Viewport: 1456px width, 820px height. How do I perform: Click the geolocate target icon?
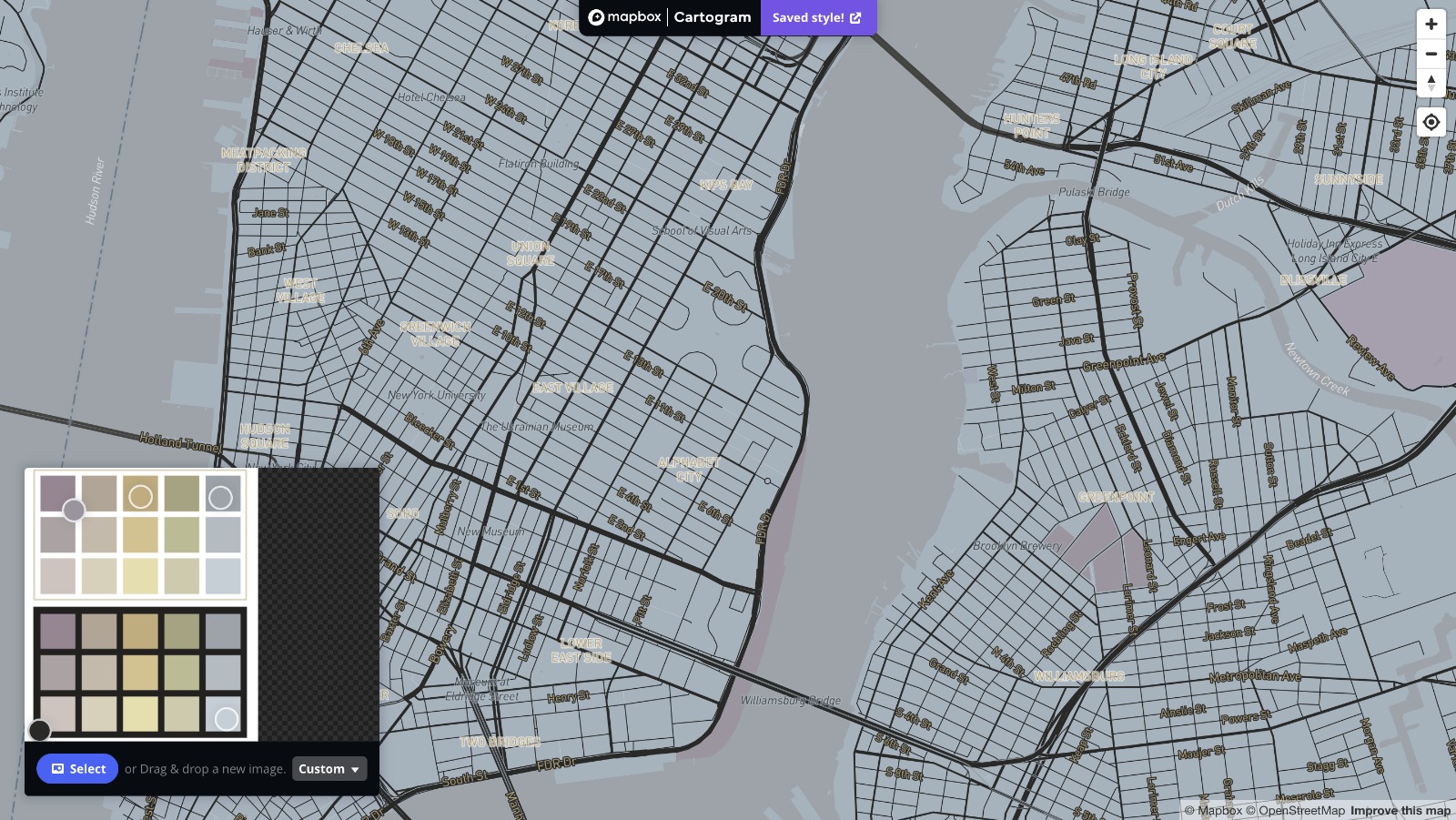1431,122
